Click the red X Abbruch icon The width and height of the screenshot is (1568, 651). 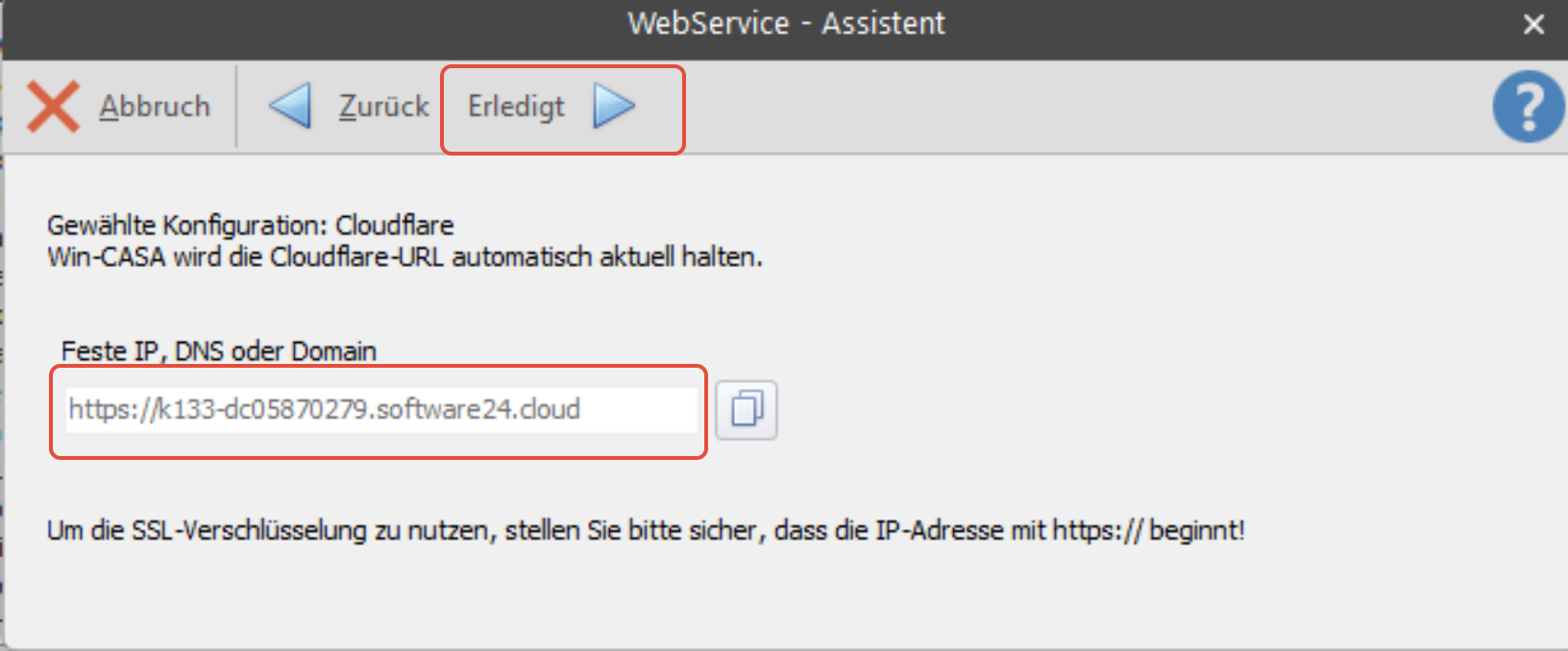[53, 106]
